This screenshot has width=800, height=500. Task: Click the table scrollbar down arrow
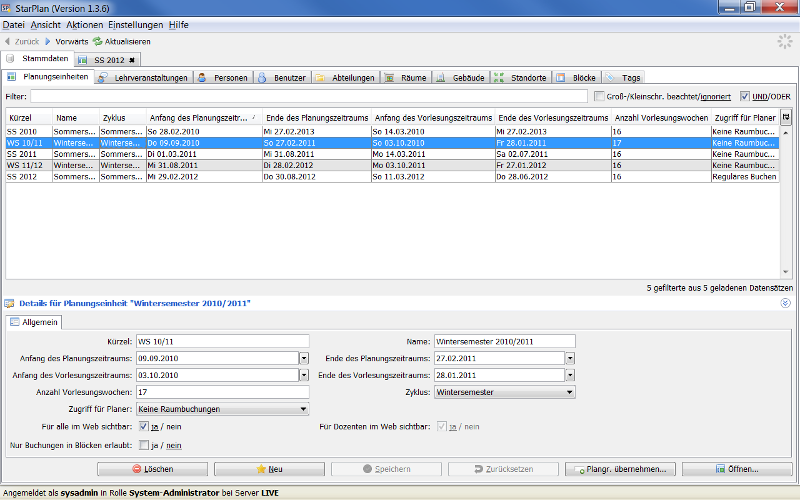[x=786, y=272]
